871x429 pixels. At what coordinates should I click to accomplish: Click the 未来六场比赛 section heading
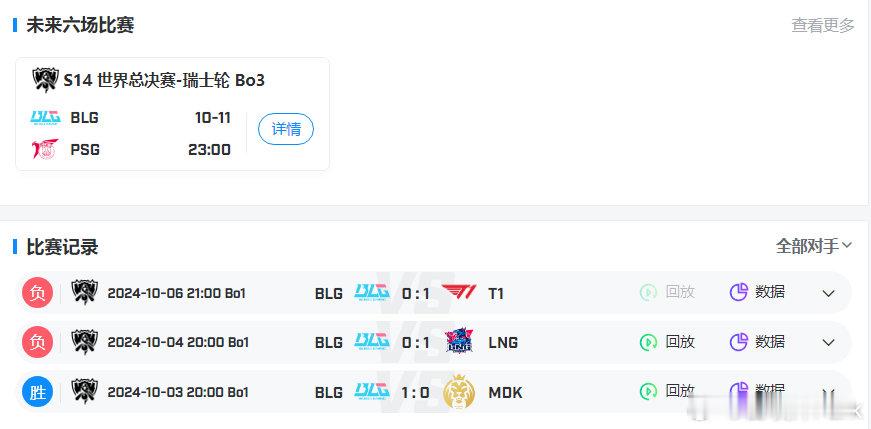click(80, 25)
